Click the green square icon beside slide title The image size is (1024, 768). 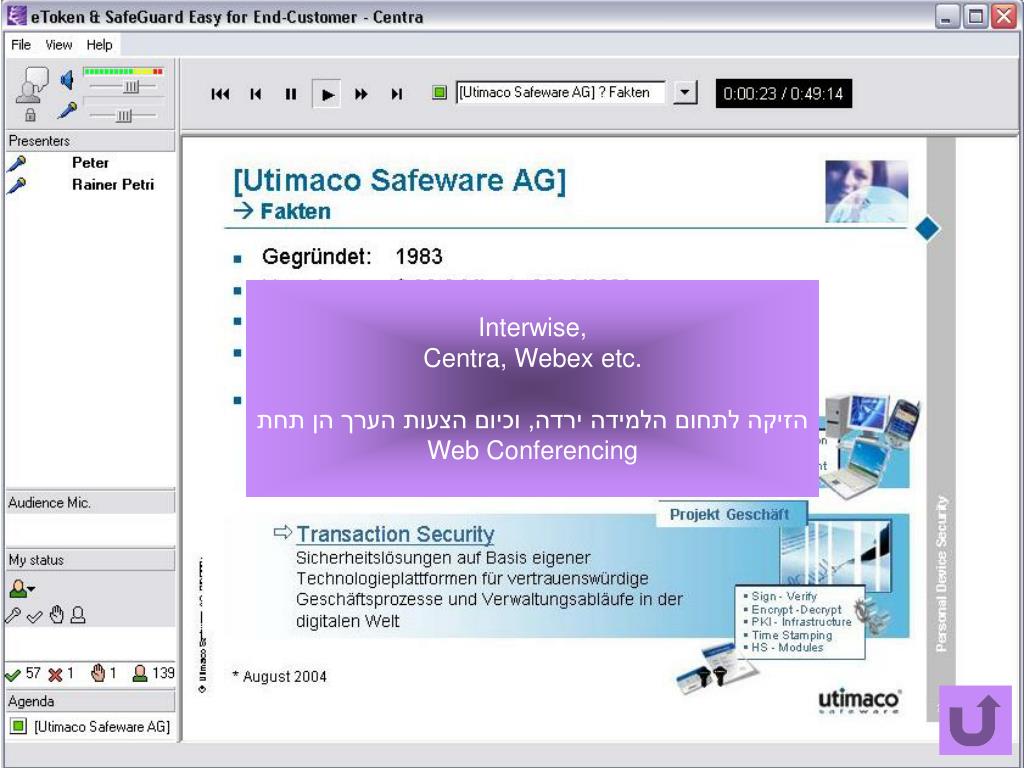pyautogui.click(x=440, y=93)
